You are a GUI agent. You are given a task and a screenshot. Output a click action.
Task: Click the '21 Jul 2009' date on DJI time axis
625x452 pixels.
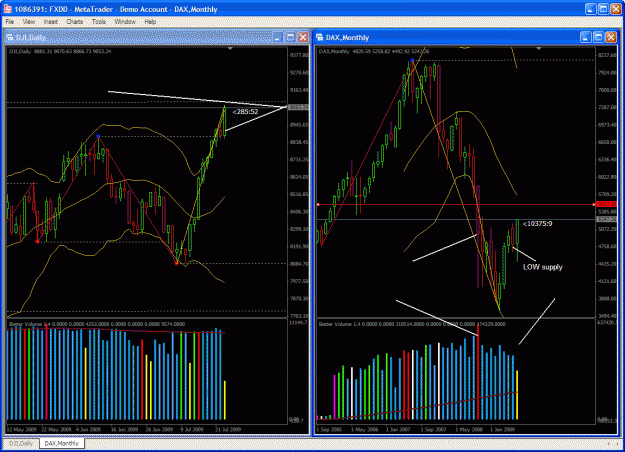[x=228, y=429]
